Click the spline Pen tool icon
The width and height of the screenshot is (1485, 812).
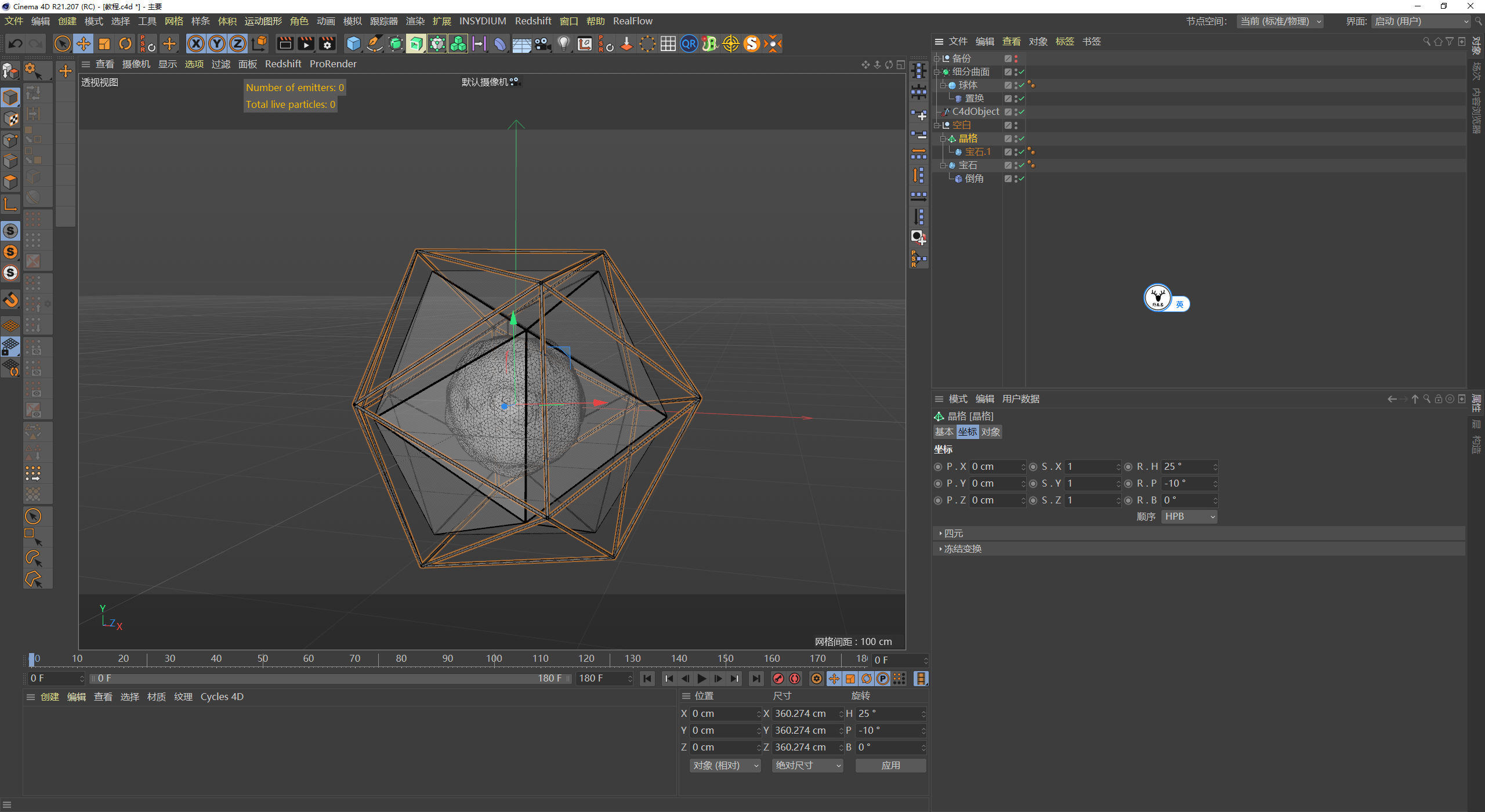click(x=375, y=43)
